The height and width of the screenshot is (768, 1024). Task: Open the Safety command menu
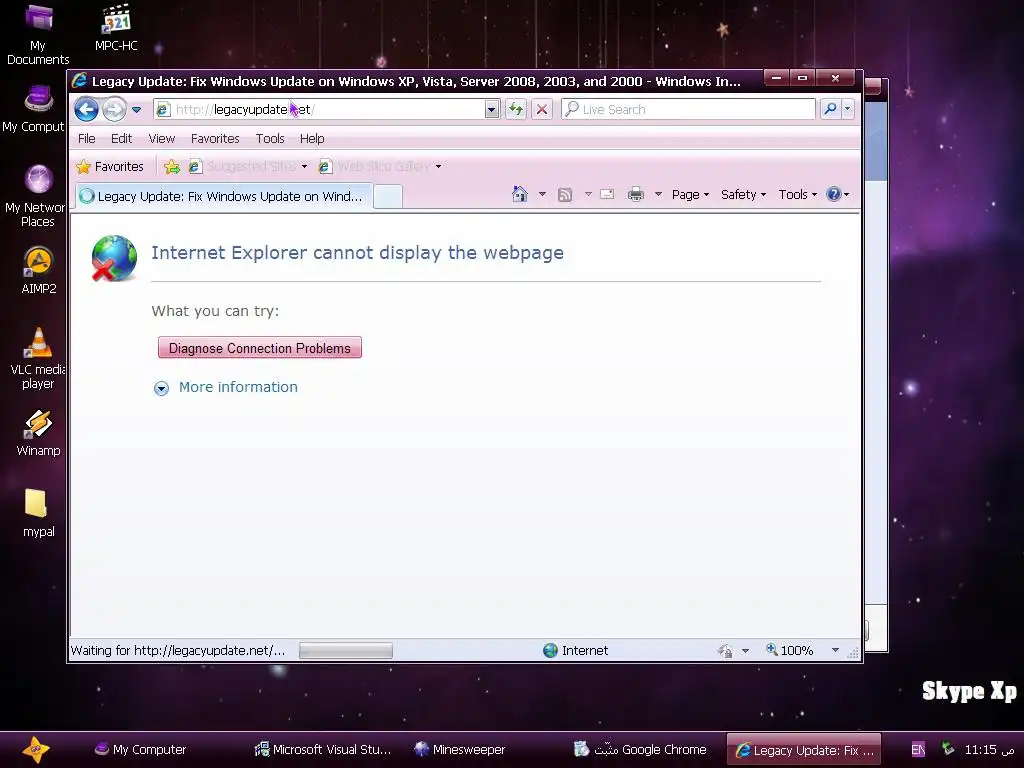click(x=743, y=195)
